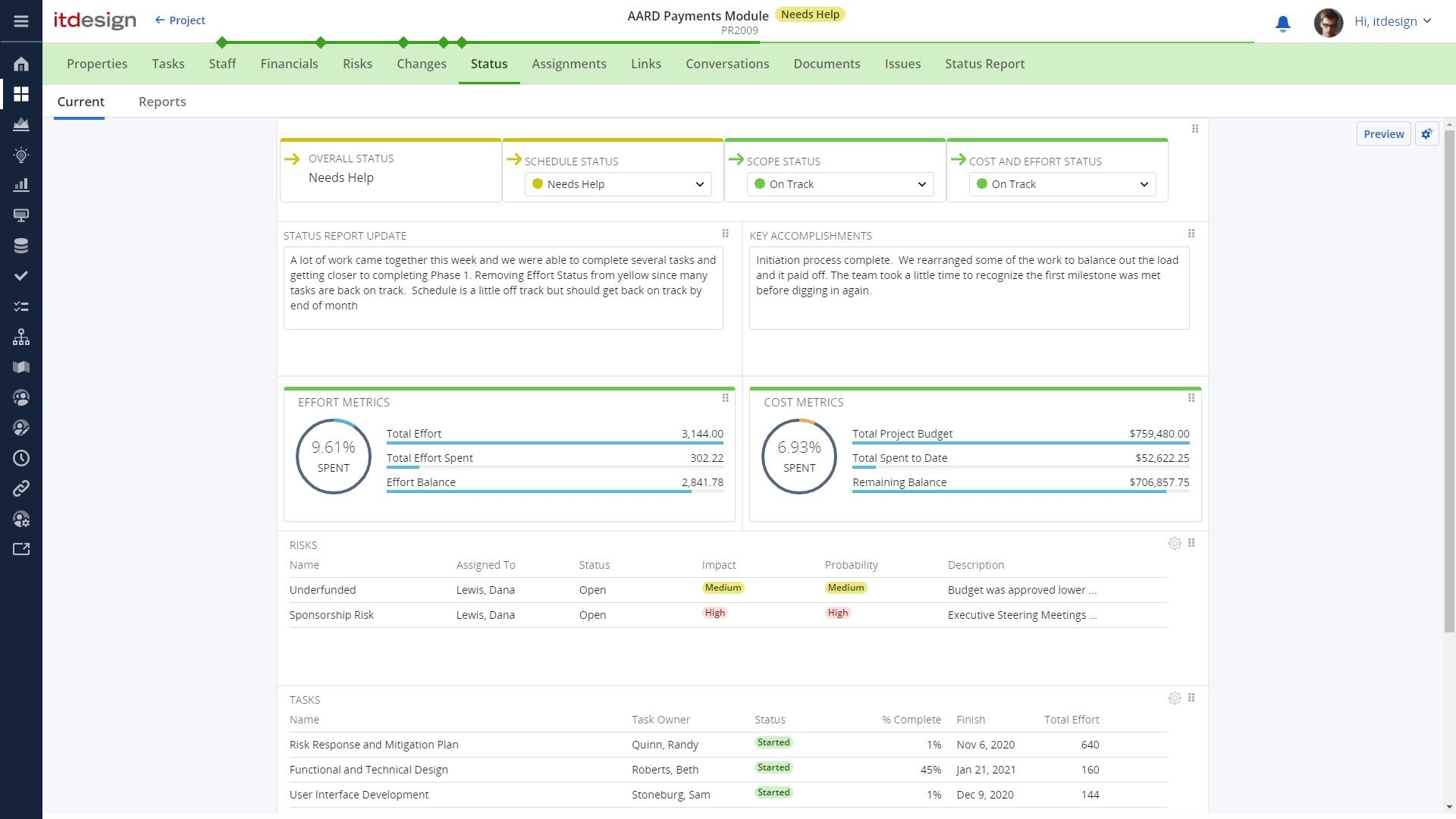
Task: Click the bar chart icon in sidebar
Action: coord(21,185)
